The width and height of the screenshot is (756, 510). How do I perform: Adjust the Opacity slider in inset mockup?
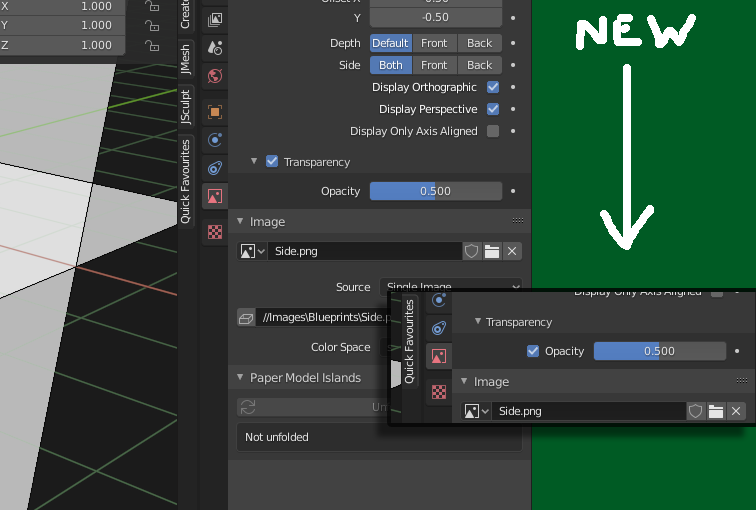(x=660, y=351)
